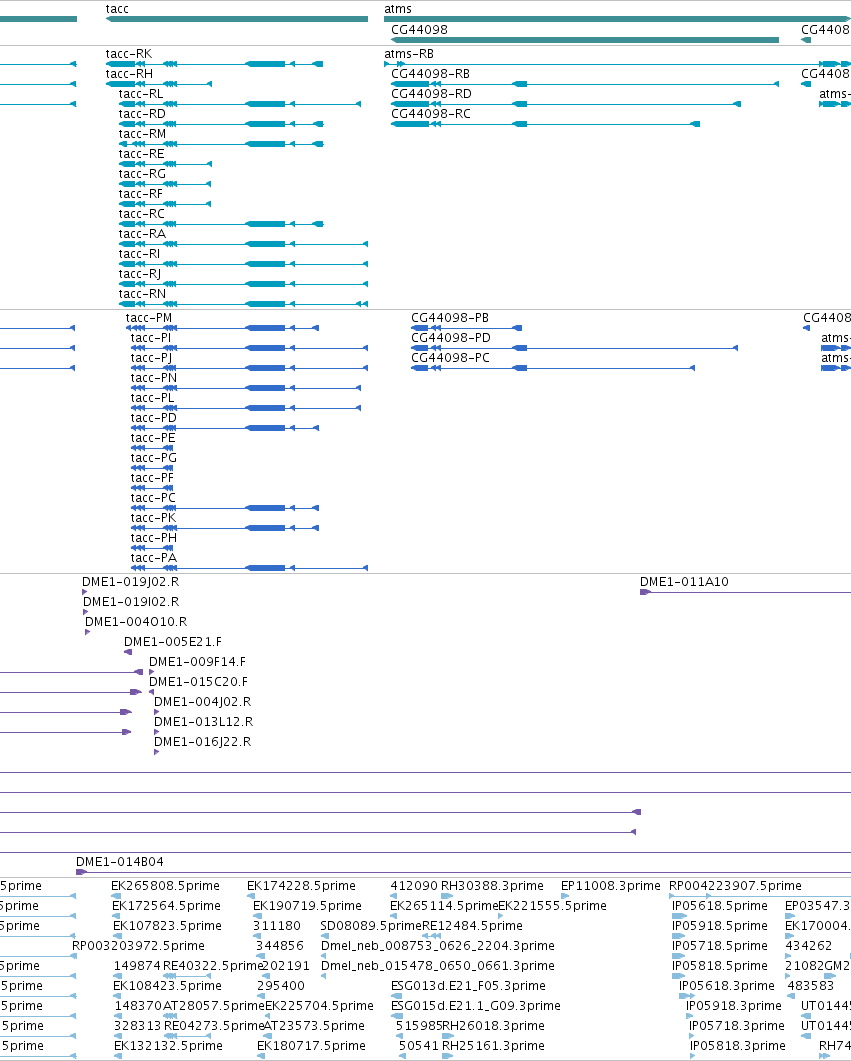Select protein tacc-PN
851x1061 pixels.
coord(154,378)
